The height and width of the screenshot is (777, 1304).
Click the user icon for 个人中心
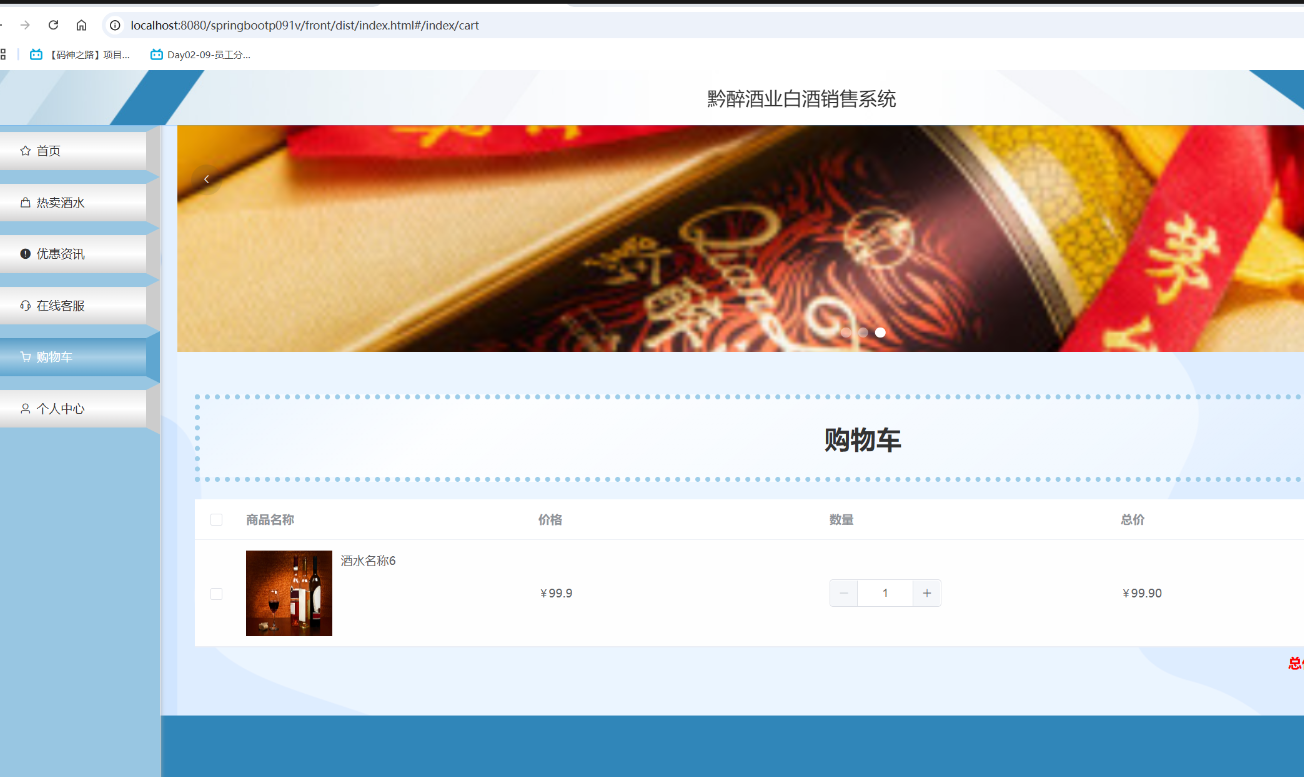pos(25,409)
